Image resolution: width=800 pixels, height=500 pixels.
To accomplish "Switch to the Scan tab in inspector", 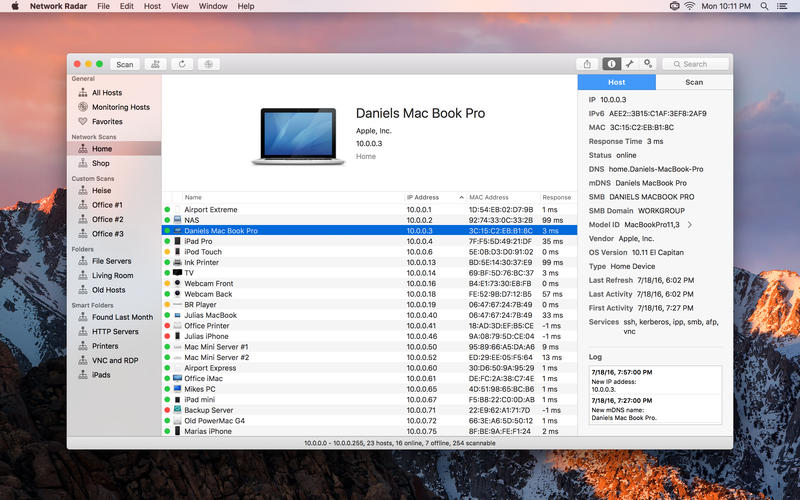I will pos(693,83).
